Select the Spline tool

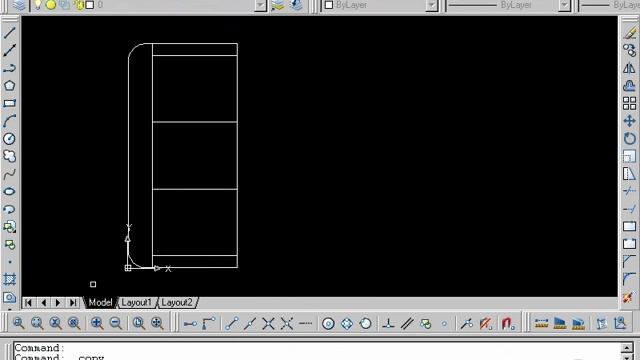(x=9, y=174)
